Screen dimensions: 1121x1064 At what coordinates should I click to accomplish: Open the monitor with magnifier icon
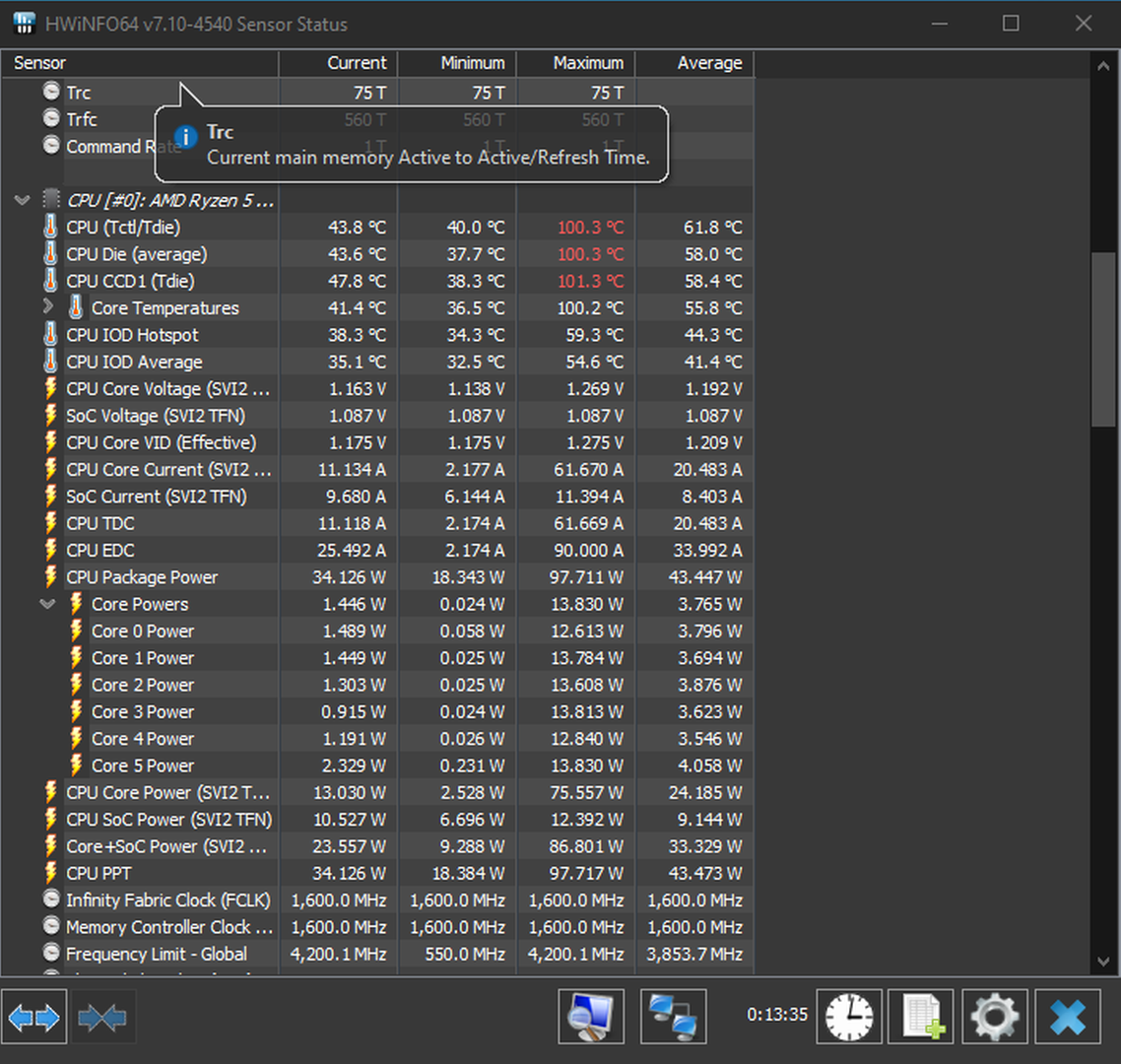tap(590, 1017)
